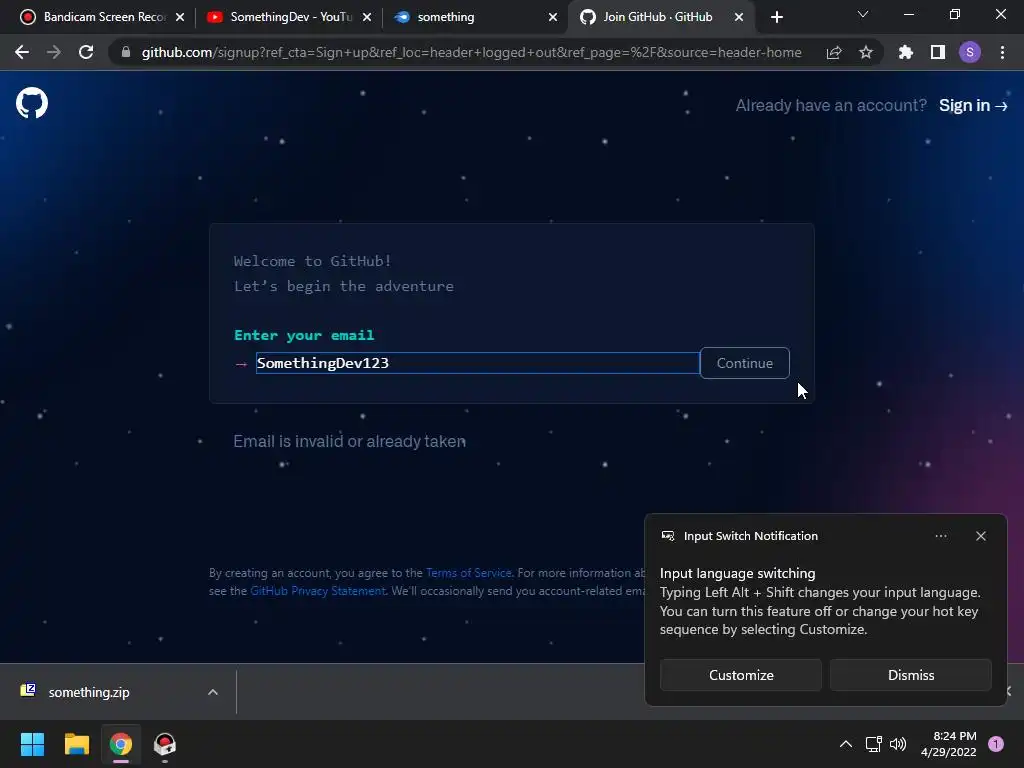Click the Chrome taskbar icon
Viewport: 1024px width, 768px height.
pyautogui.click(x=121, y=744)
